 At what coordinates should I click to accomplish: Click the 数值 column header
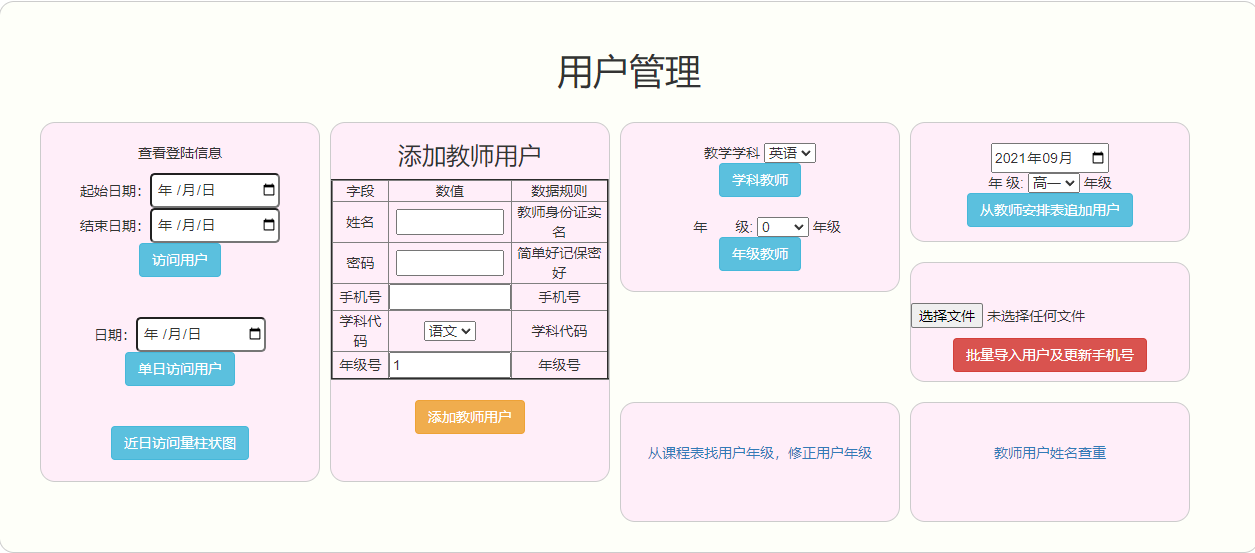pyautogui.click(x=450, y=191)
